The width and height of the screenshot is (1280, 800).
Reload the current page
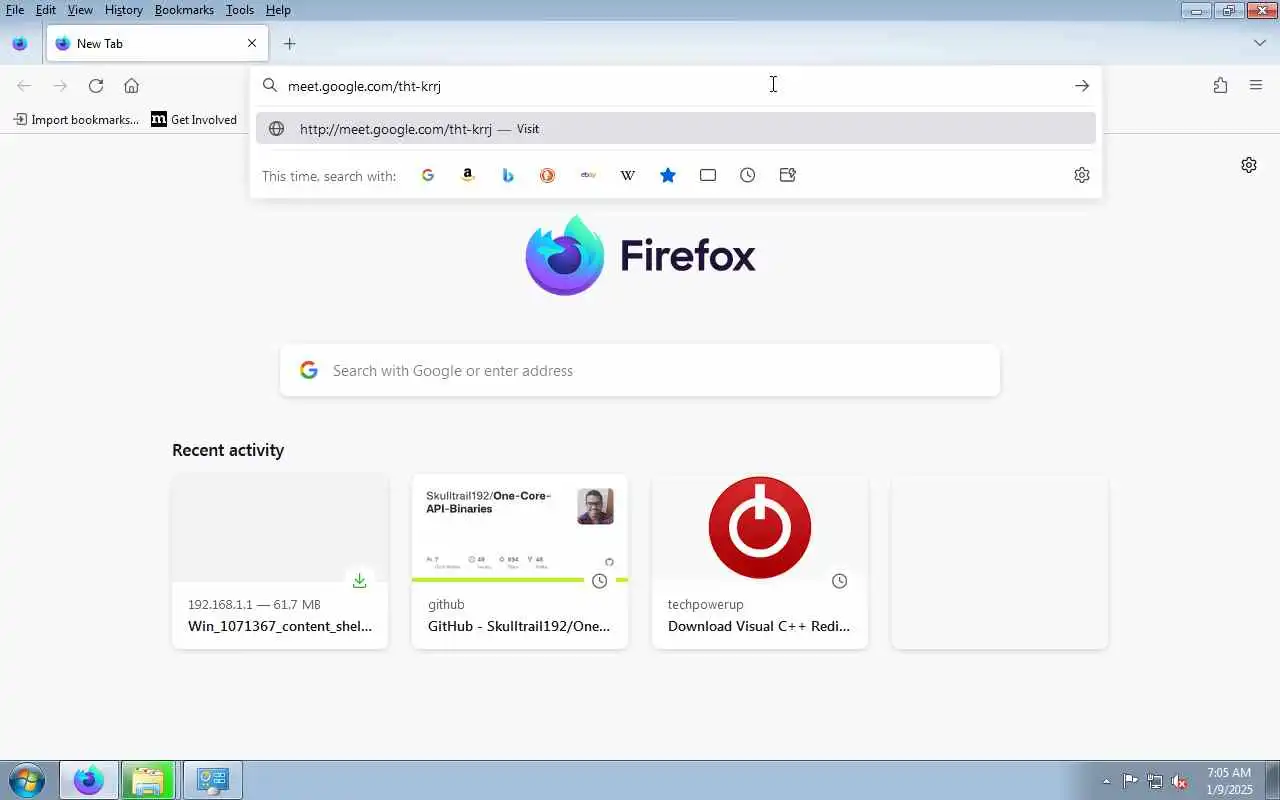pos(96,86)
